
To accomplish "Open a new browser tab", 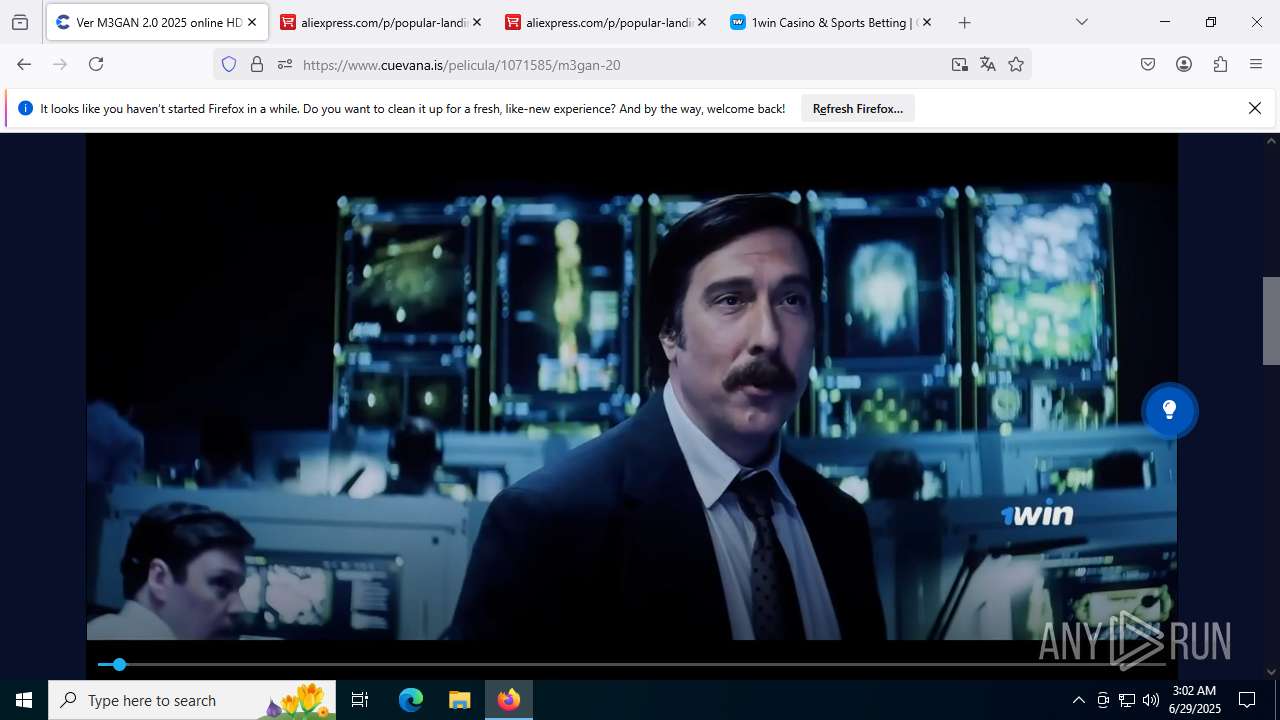I will pyautogui.click(x=964, y=22).
